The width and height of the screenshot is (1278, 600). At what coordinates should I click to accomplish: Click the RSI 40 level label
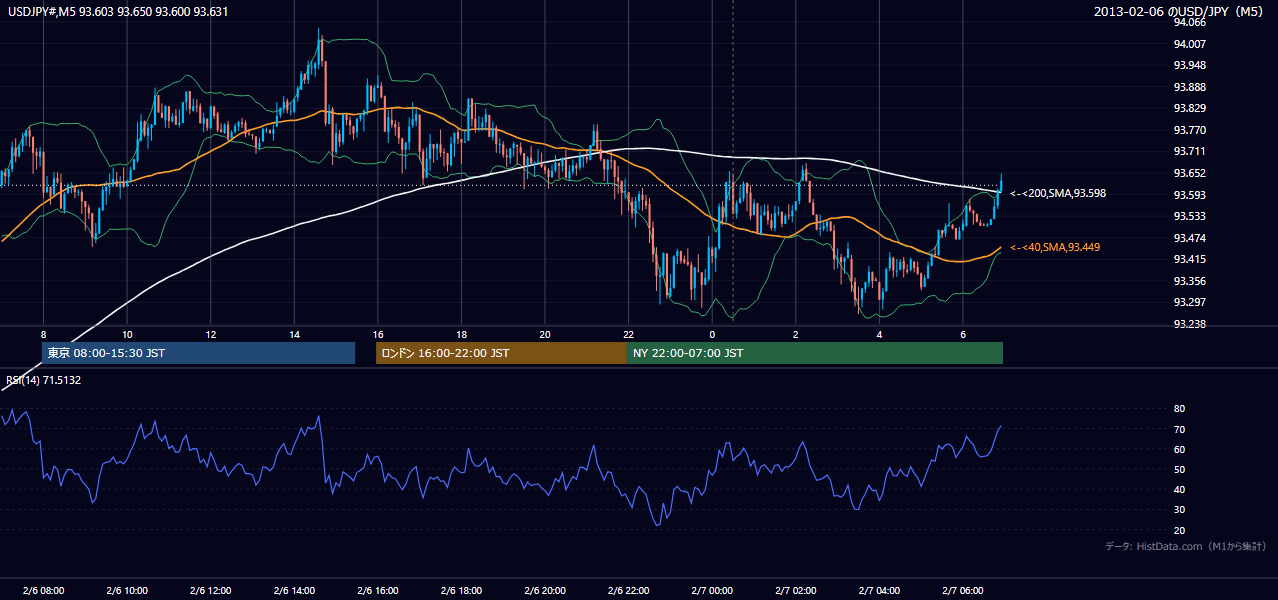point(1179,489)
